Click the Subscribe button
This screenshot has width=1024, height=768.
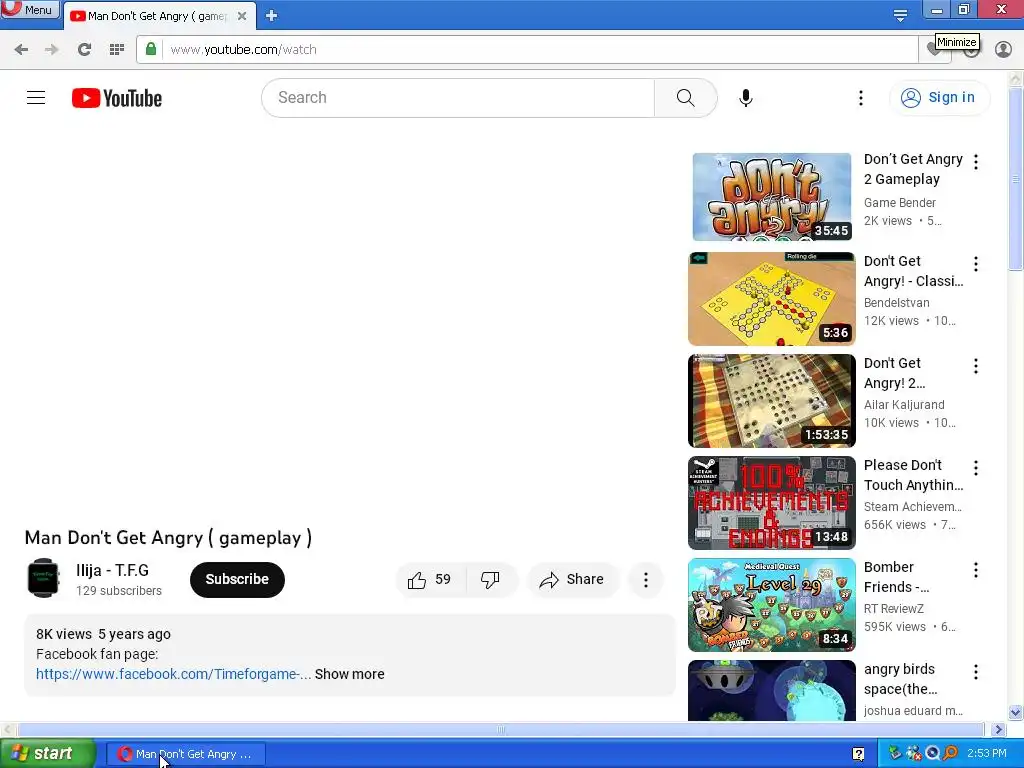point(237,579)
